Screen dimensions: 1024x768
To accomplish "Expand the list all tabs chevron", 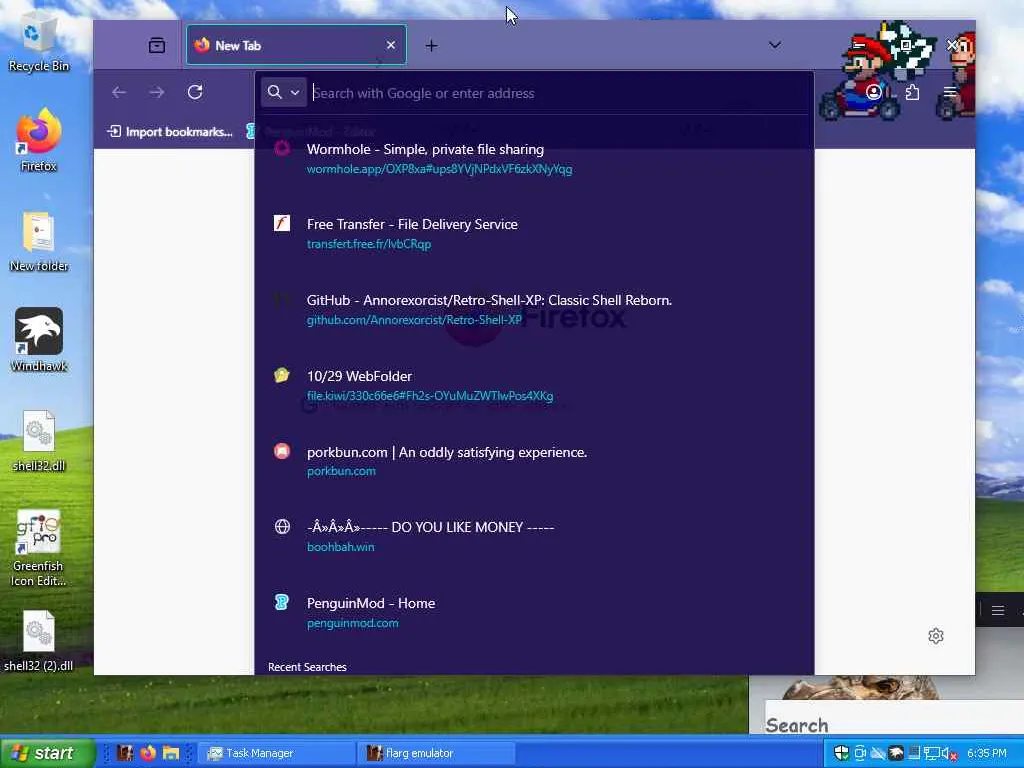I will [775, 45].
